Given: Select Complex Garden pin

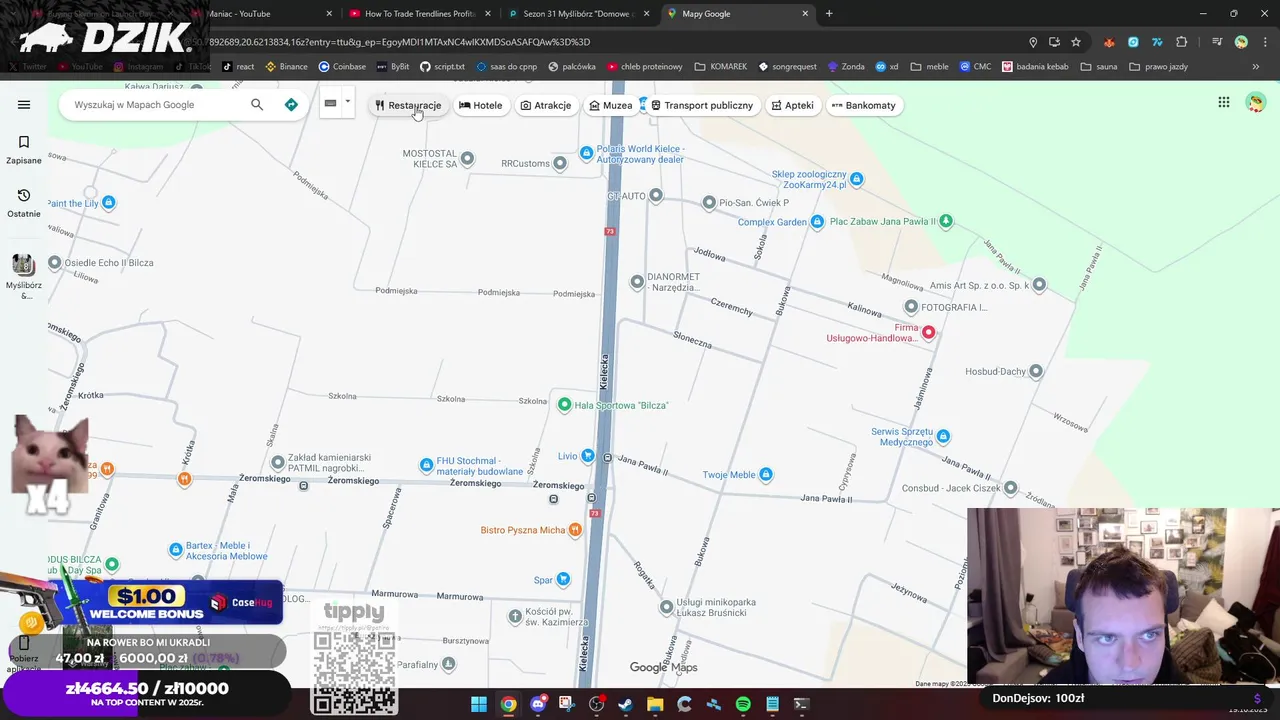Looking at the screenshot, I should (x=817, y=222).
